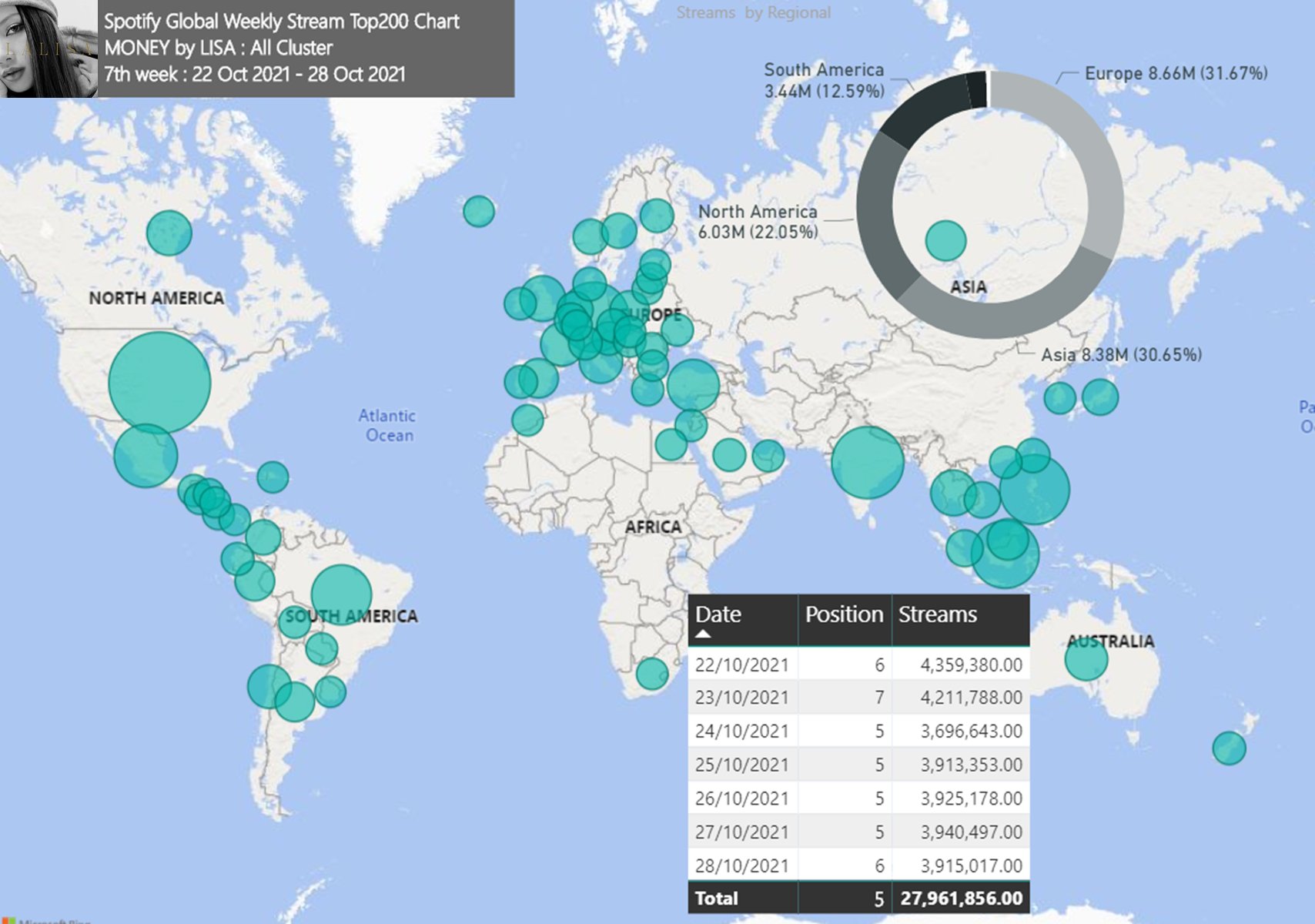
Task: Click the large United States bubble
Action: pyautogui.click(x=159, y=383)
